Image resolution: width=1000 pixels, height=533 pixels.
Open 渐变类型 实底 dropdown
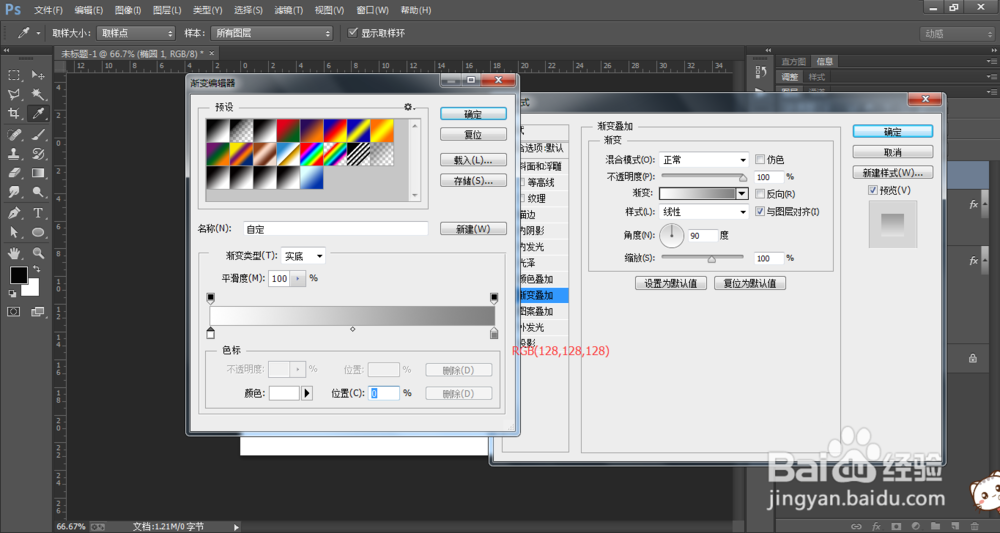(x=303, y=256)
